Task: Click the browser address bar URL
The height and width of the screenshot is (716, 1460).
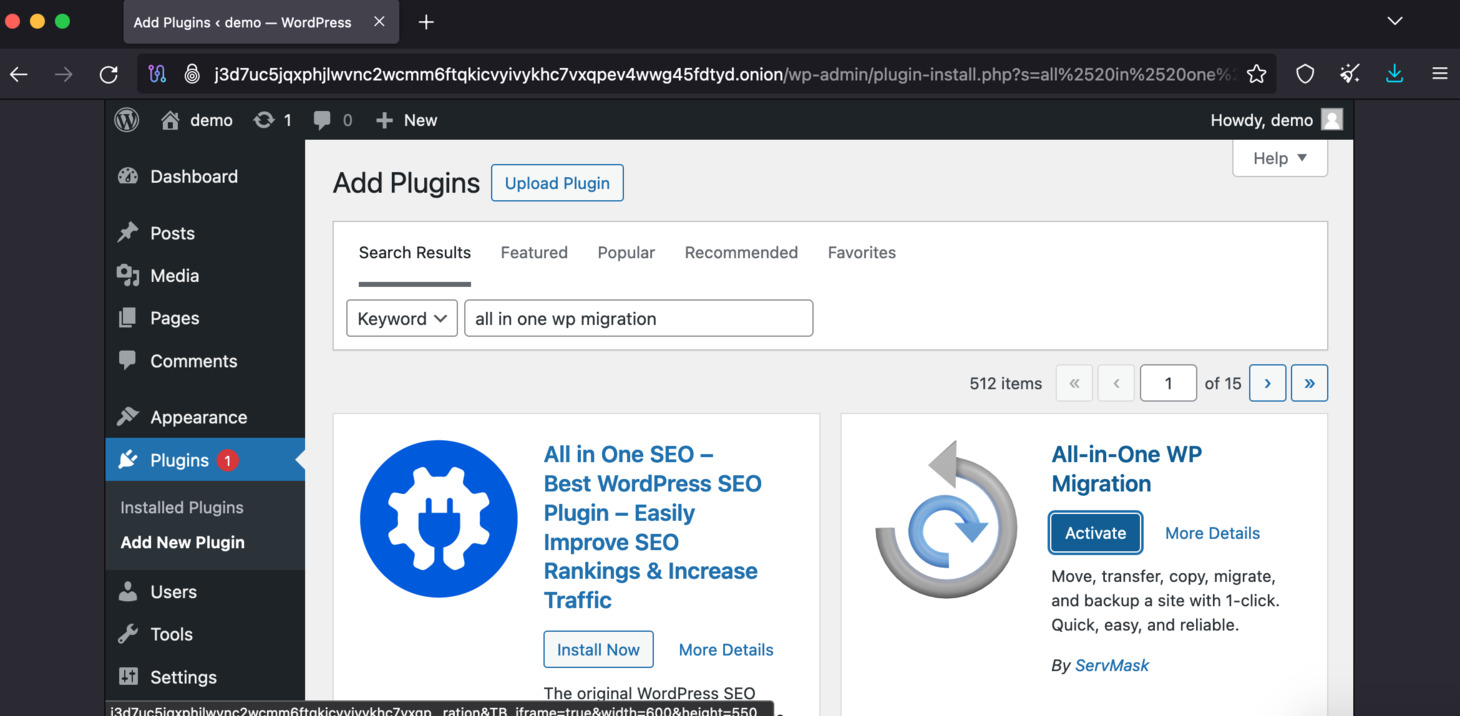Action: coord(726,74)
